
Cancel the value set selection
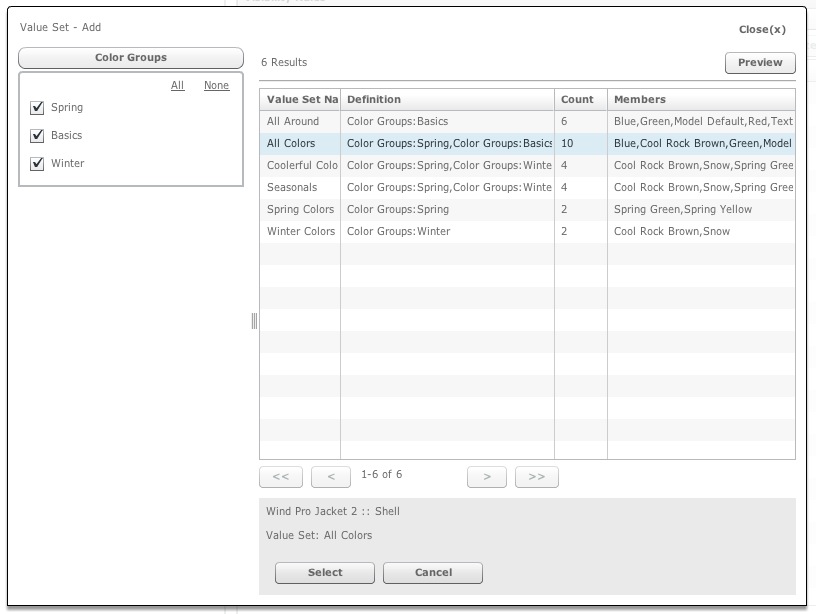(x=433, y=573)
